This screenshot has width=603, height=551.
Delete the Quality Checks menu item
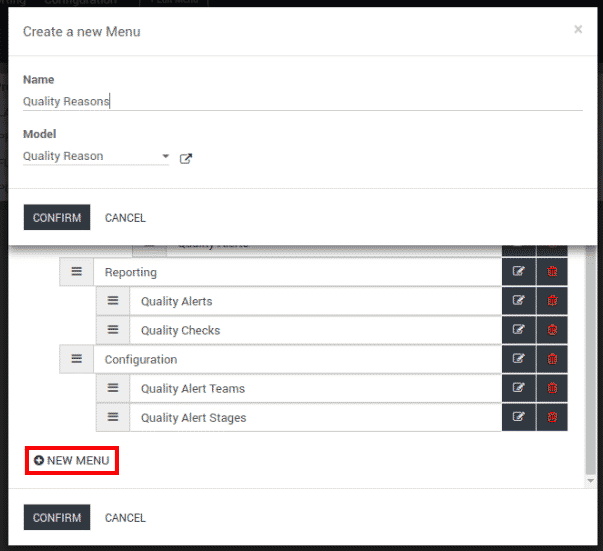pos(551,330)
